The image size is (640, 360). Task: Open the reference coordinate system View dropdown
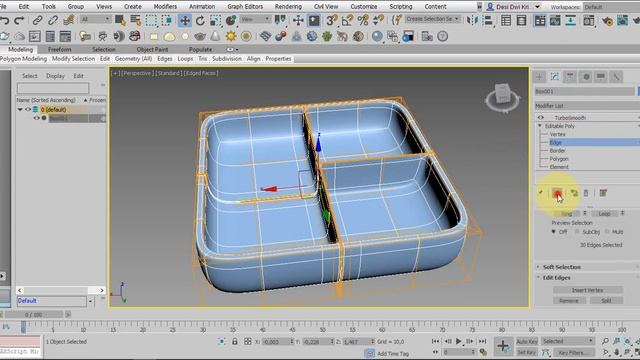[255, 19]
